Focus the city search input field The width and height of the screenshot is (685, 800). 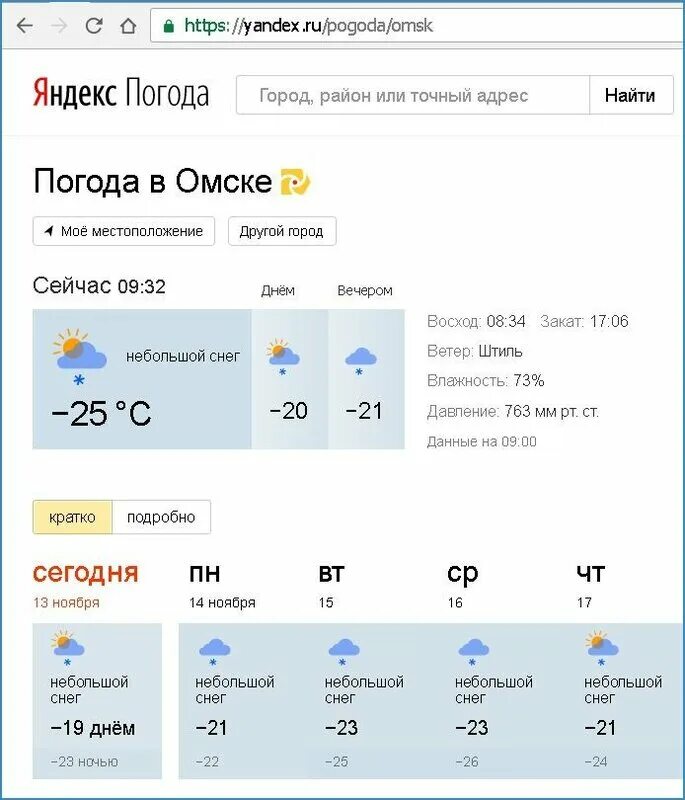(x=413, y=95)
